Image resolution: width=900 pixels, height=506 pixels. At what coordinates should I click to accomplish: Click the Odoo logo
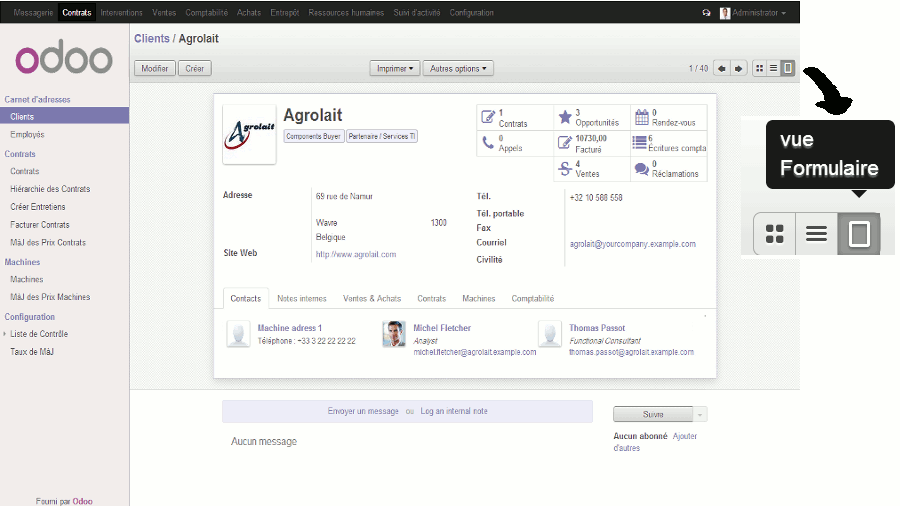[64, 57]
